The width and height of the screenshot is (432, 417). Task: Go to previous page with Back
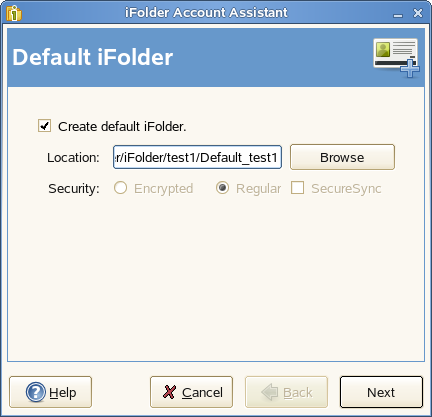286,392
